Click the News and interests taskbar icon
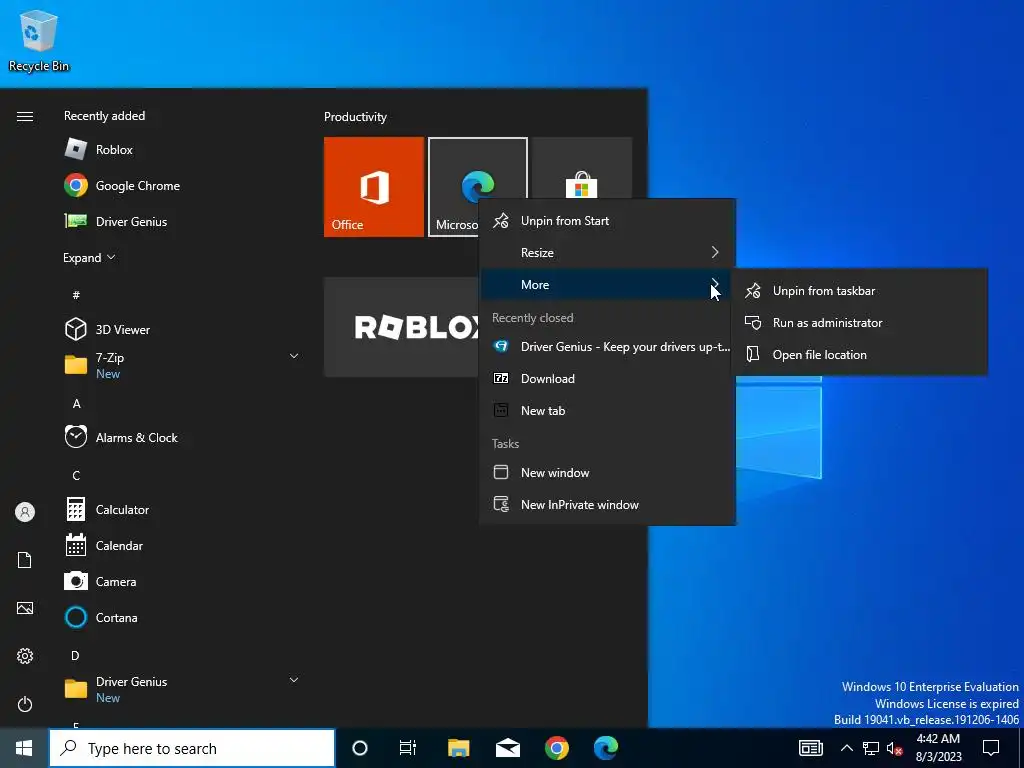Viewport: 1024px width, 768px height. [810, 748]
